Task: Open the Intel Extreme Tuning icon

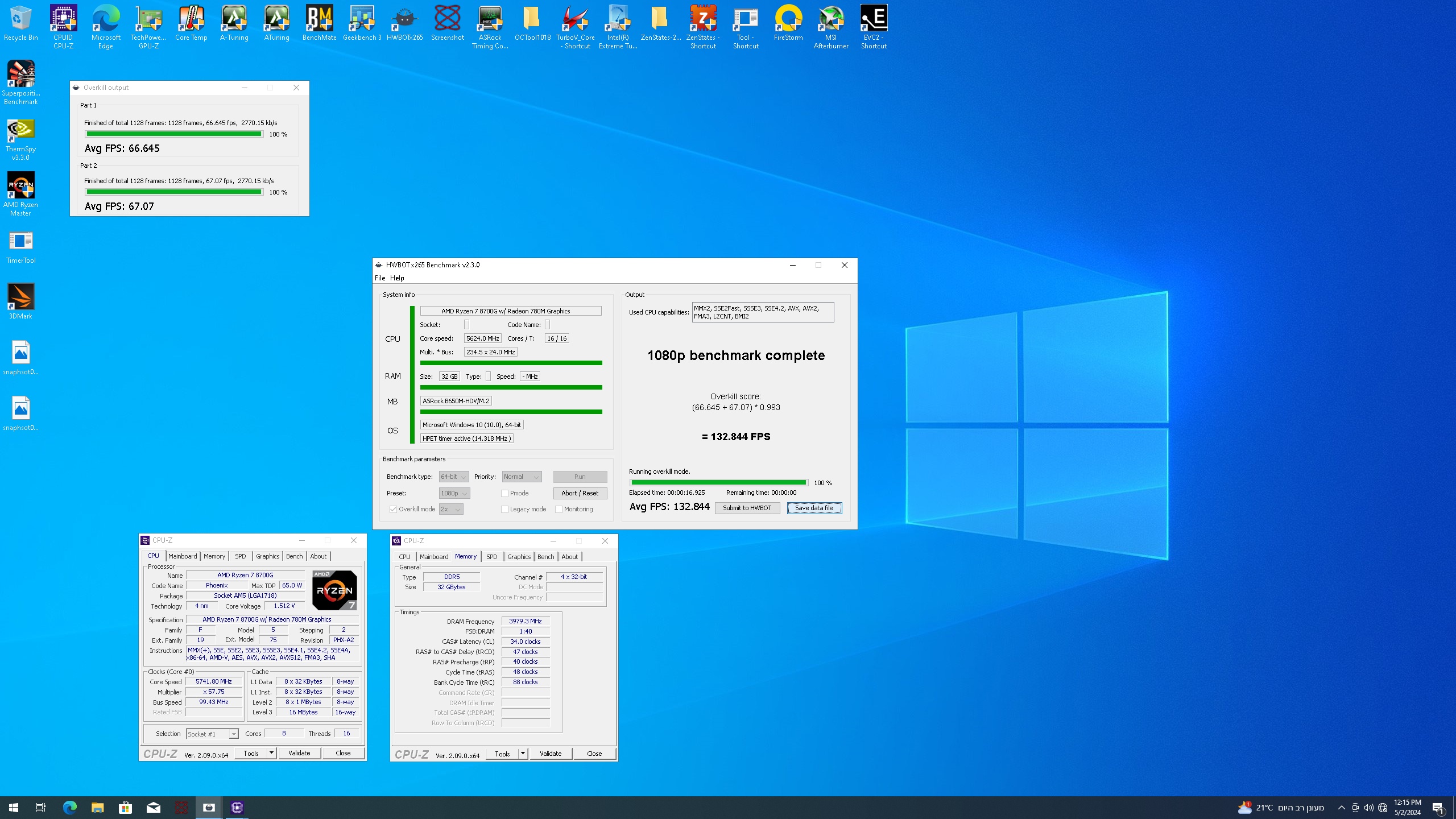Action: point(618,27)
